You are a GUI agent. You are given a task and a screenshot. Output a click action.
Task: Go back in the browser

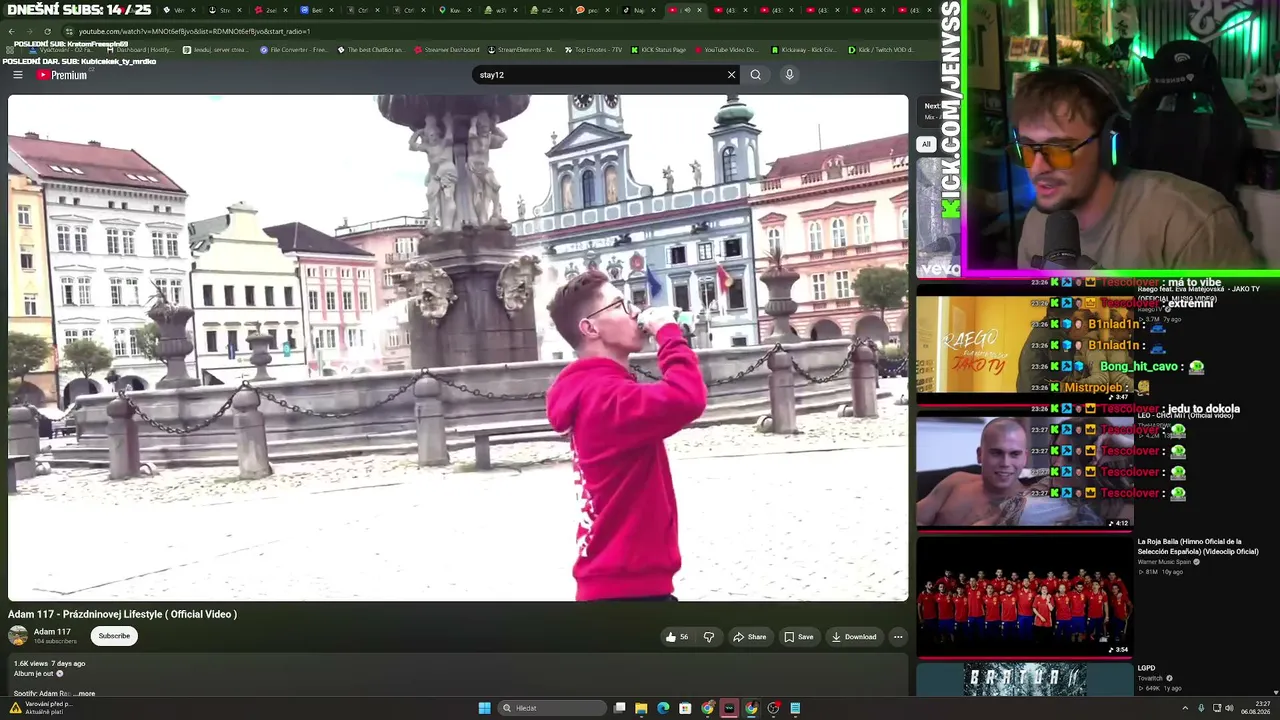[x=11, y=32]
